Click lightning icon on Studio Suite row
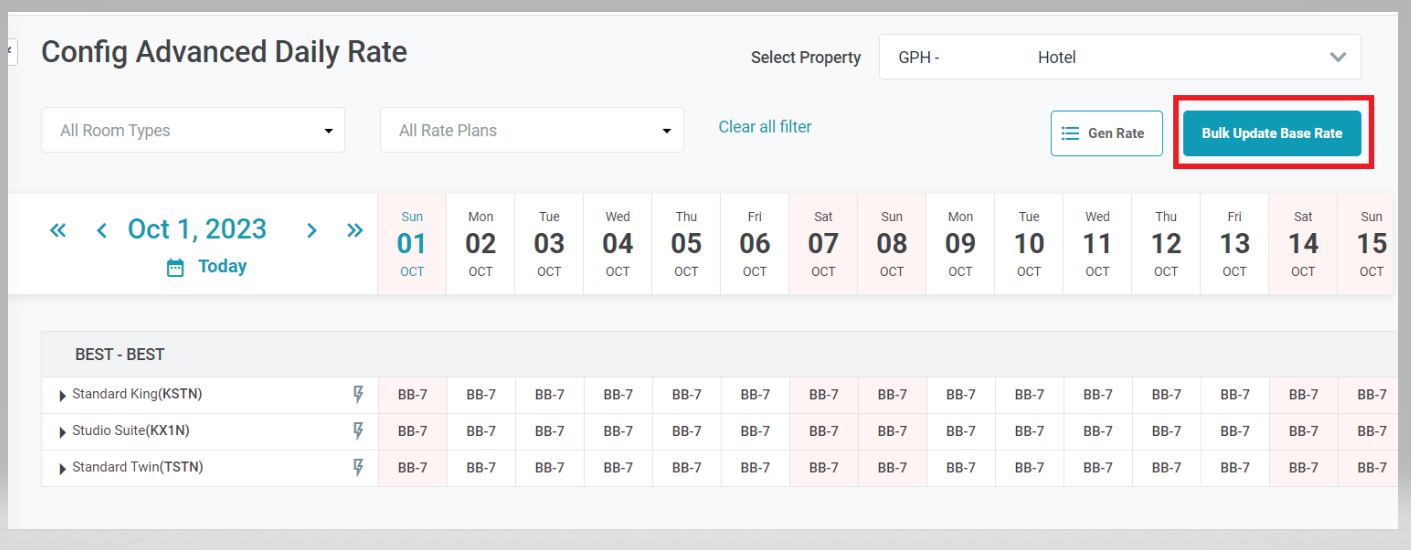This screenshot has height=550, width=1411. [x=359, y=431]
